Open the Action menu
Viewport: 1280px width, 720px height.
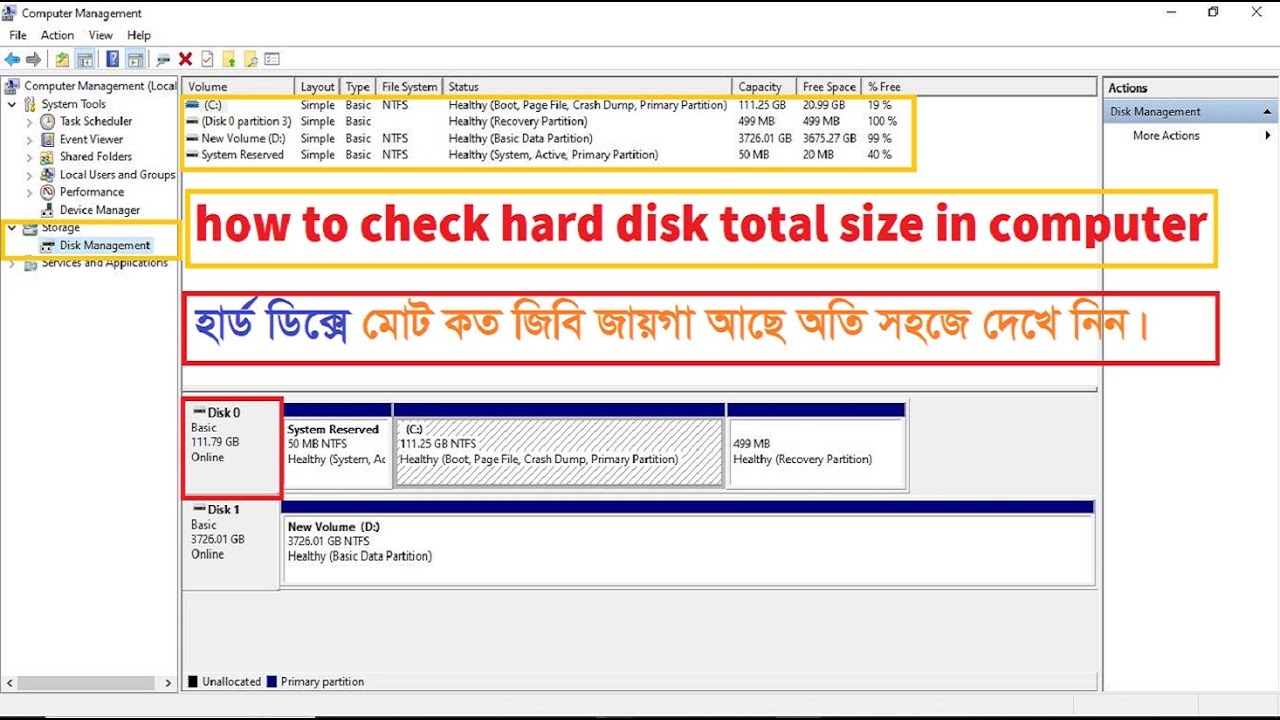(57, 35)
